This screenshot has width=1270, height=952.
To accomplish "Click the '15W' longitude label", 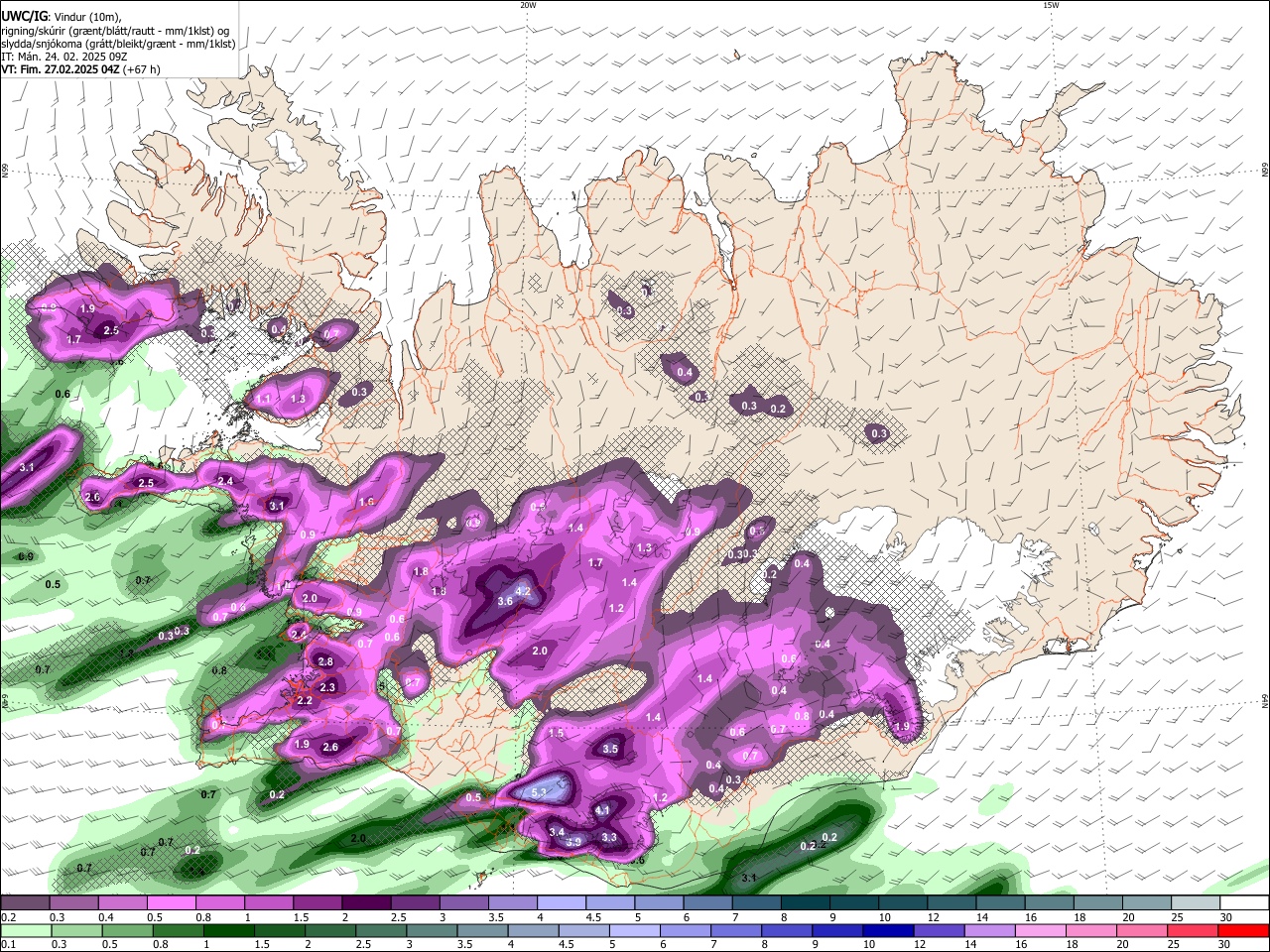I will point(1051,5).
